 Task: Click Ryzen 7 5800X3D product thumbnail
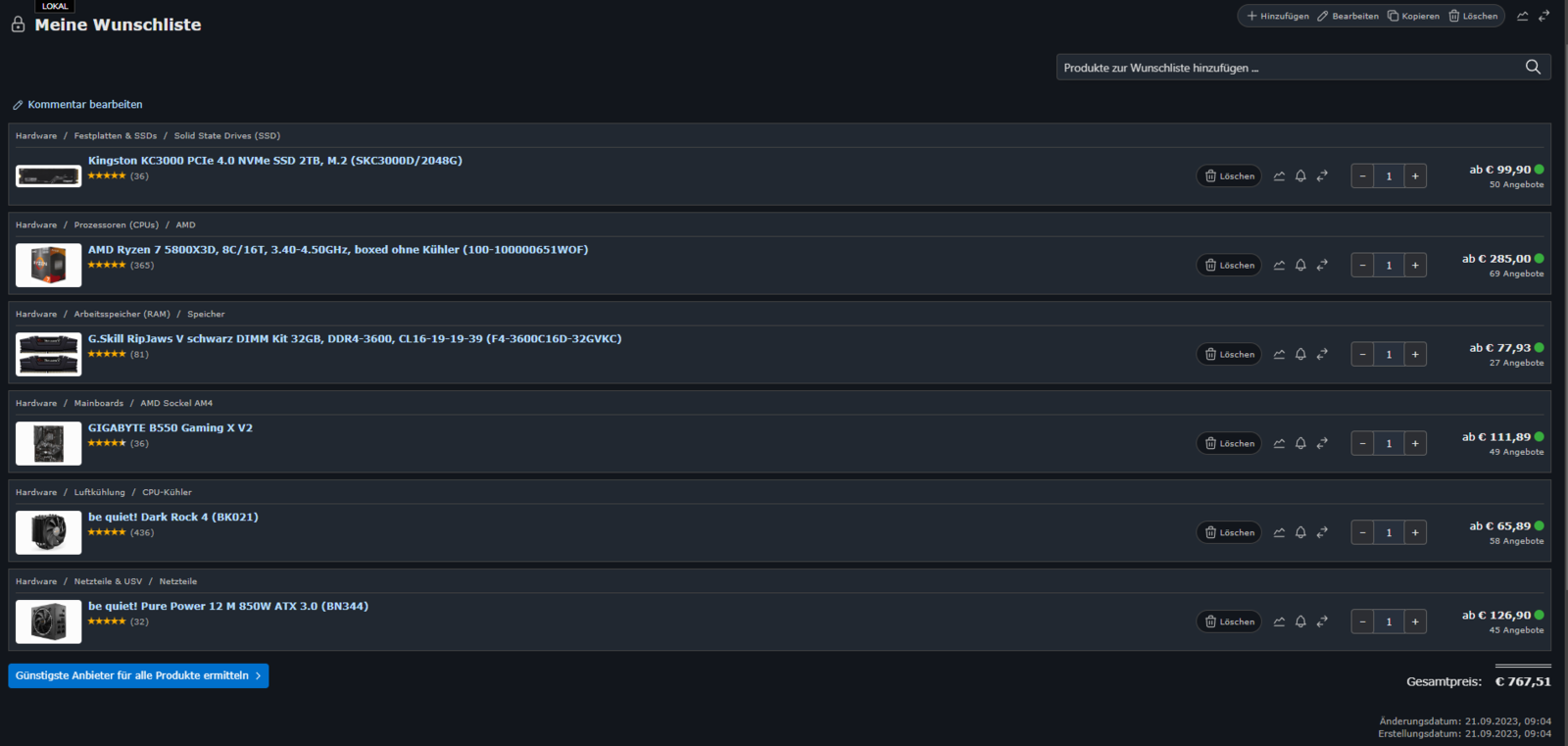click(x=49, y=266)
